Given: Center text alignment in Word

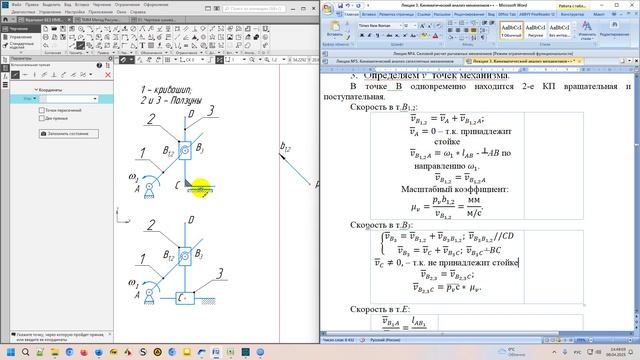Looking at the screenshot, I should click(x=458, y=30).
